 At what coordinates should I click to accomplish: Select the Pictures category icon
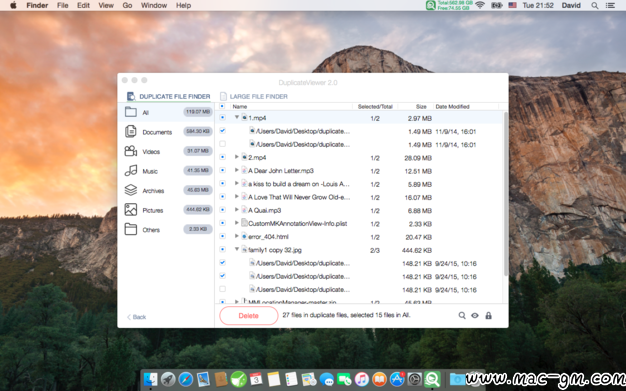click(x=131, y=210)
